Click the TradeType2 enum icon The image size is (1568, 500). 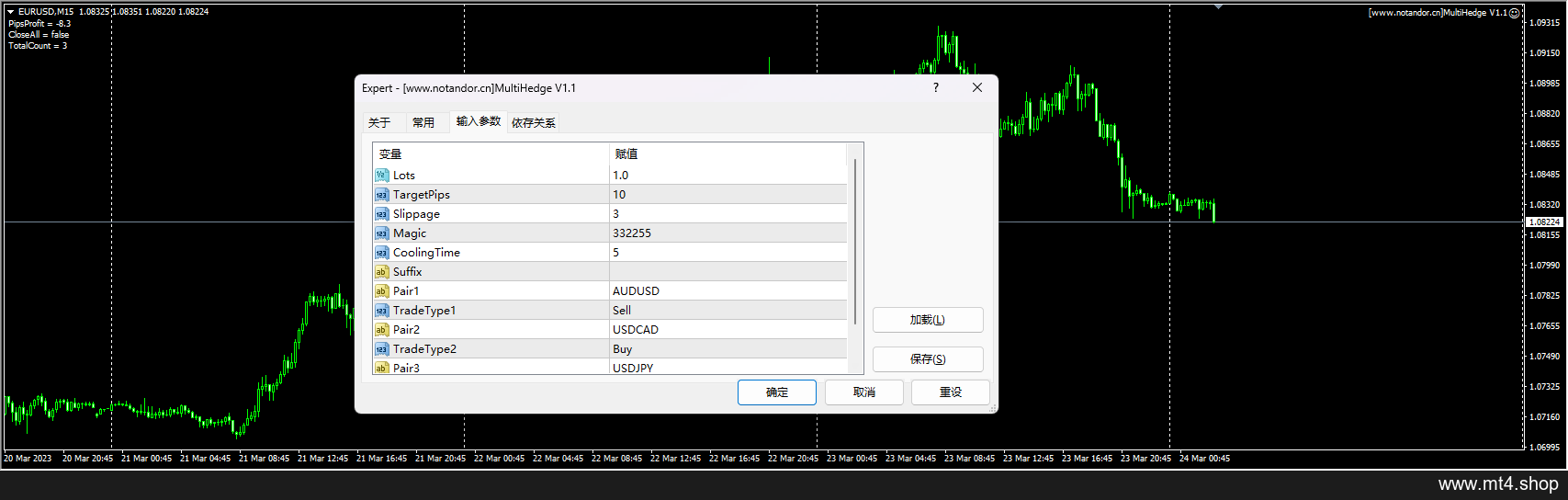381,348
